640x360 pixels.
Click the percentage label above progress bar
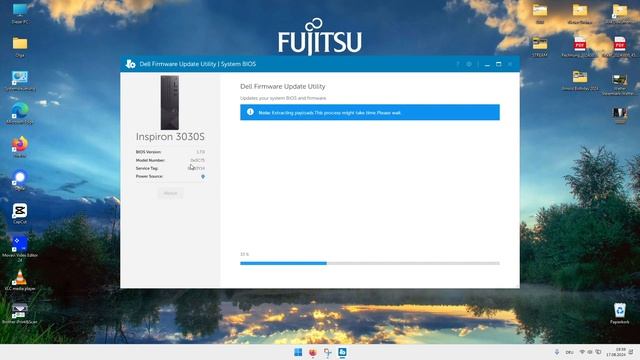tap(244, 254)
